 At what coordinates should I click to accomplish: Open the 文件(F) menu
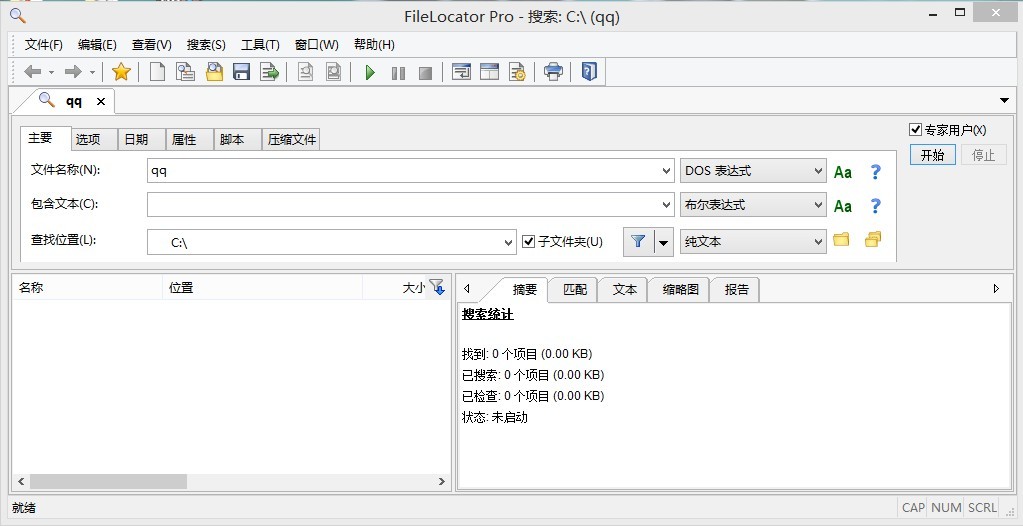(44, 45)
